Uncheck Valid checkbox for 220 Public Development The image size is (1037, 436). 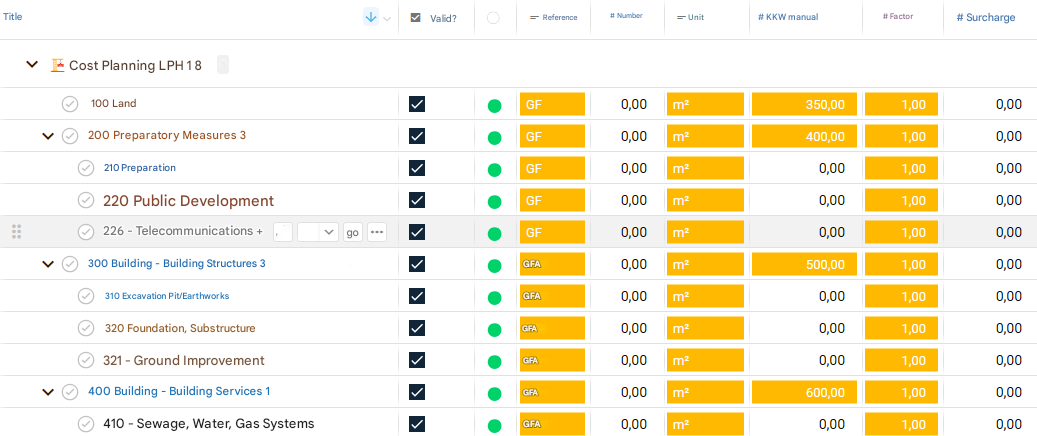(417, 200)
